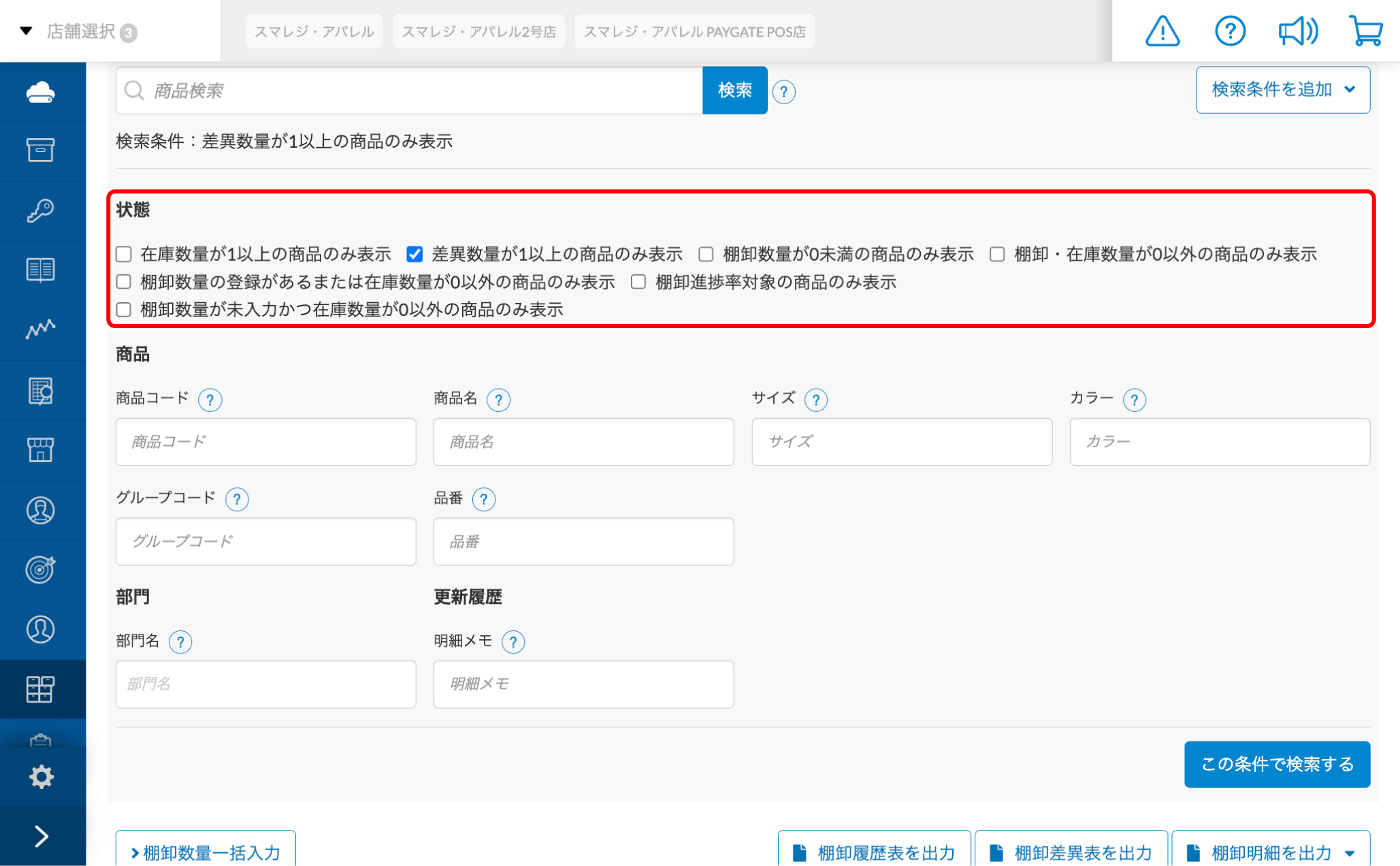Select the スマレジ・アパレル PAYGATE POS店 tab
The height and width of the screenshot is (866, 1400).
coord(694,32)
